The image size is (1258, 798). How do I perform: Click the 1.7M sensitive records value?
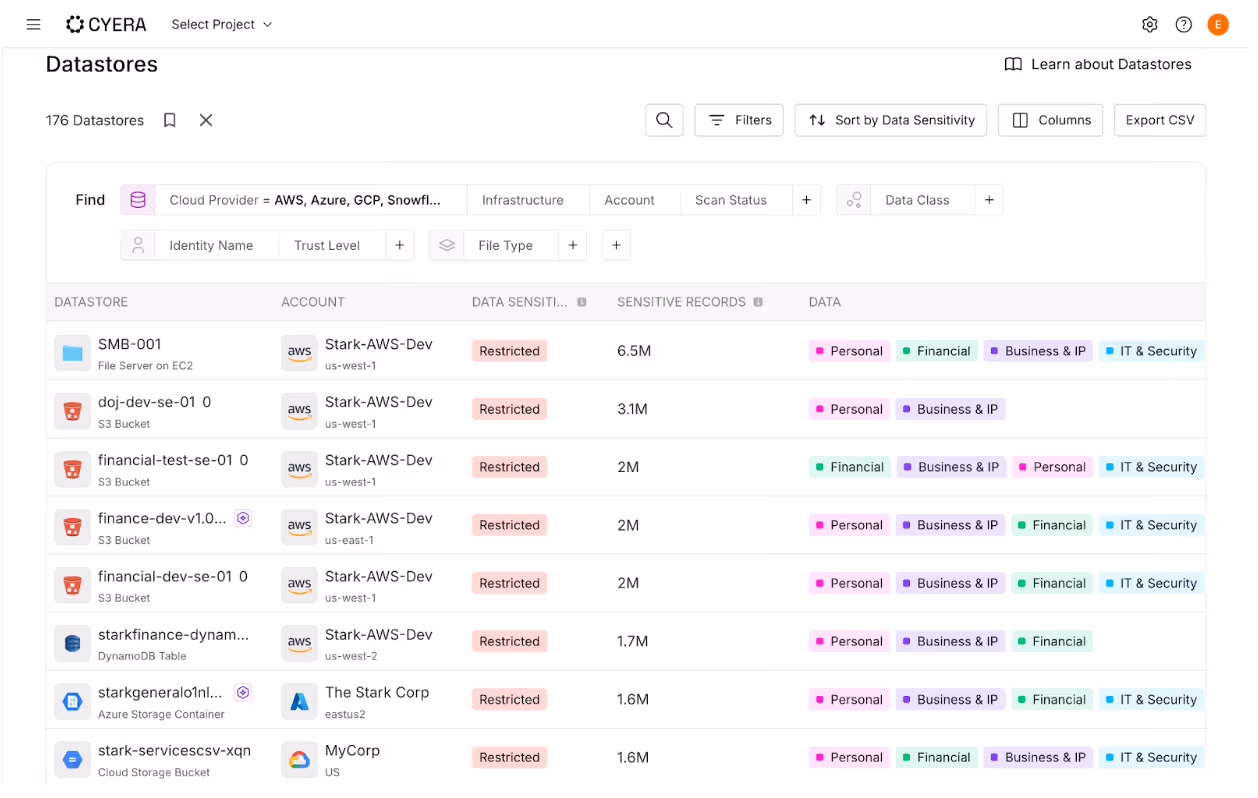point(632,641)
